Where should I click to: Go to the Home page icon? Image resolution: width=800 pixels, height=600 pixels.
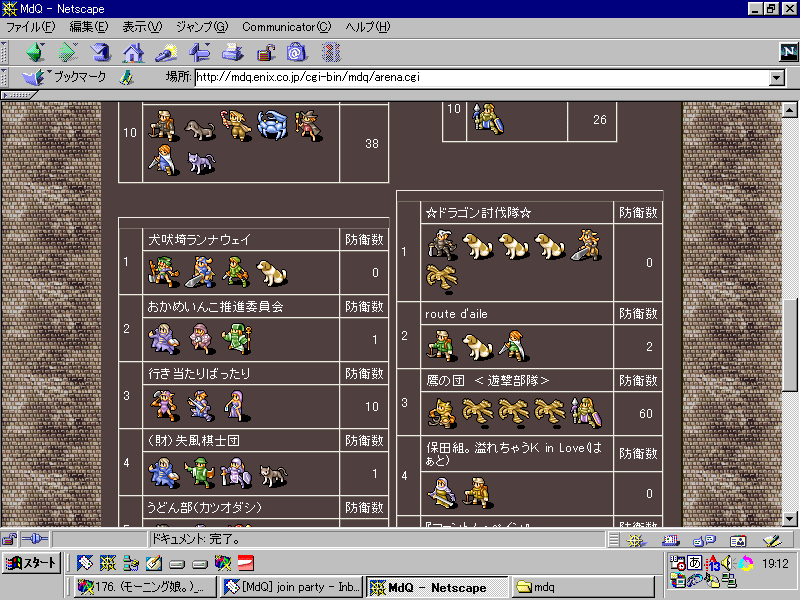click(x=133, y=52)
